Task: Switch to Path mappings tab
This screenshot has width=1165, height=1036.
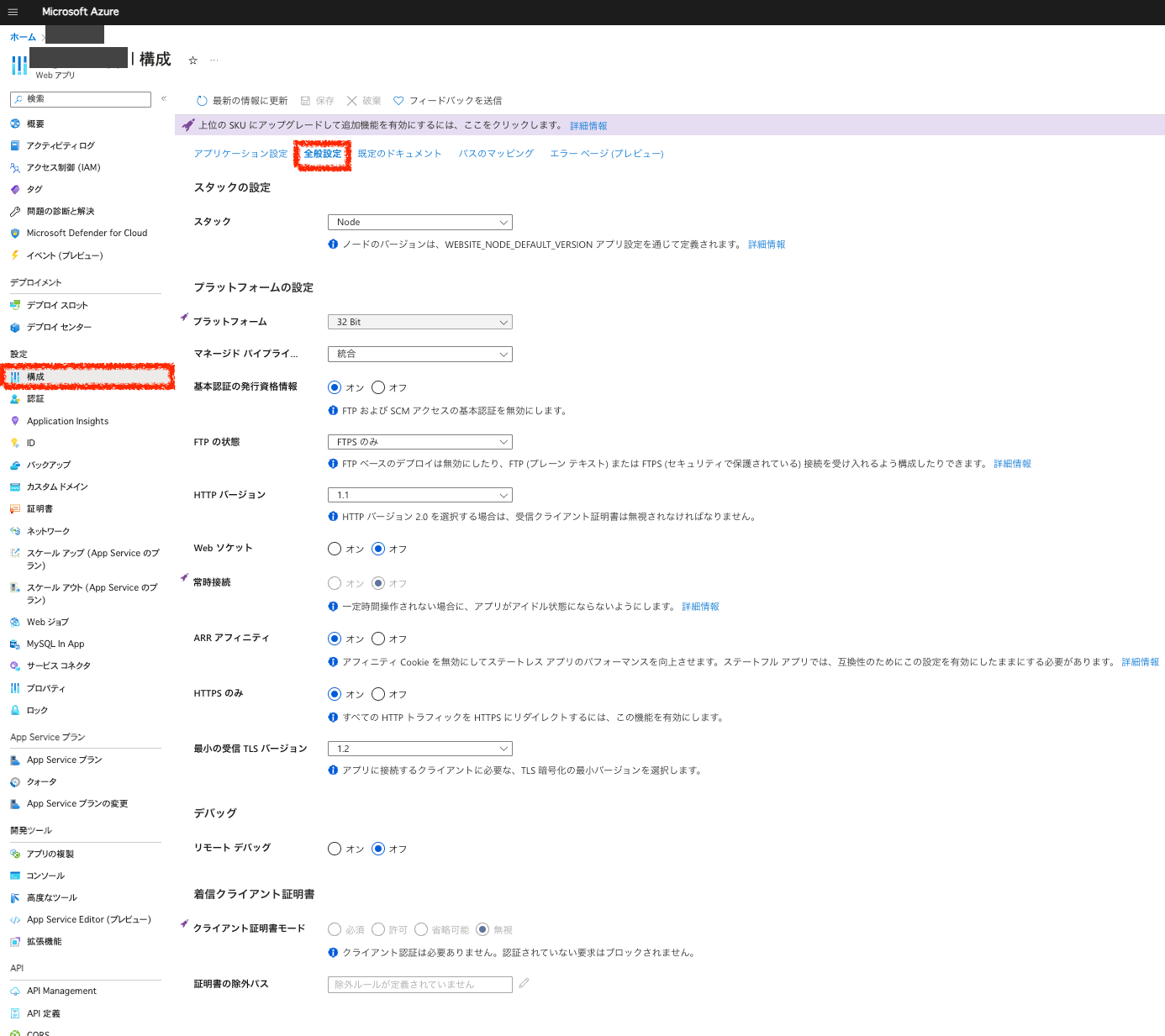Action: click(496, 154)
